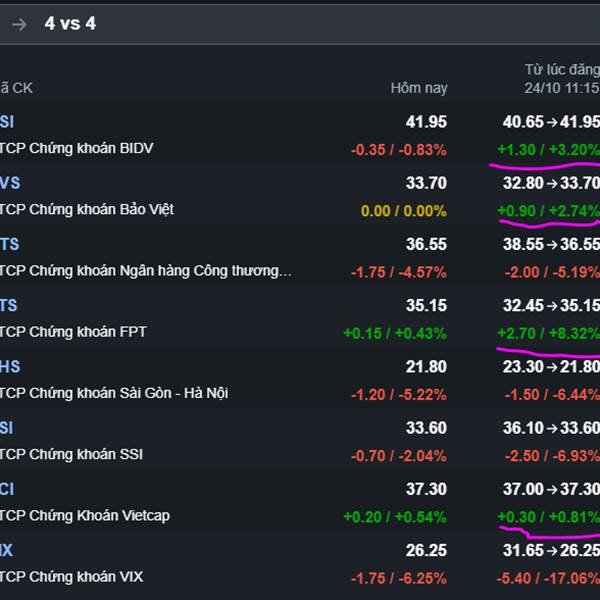
Task: Sort by the "Hôm nay" column header
Action: click(418, 88)
